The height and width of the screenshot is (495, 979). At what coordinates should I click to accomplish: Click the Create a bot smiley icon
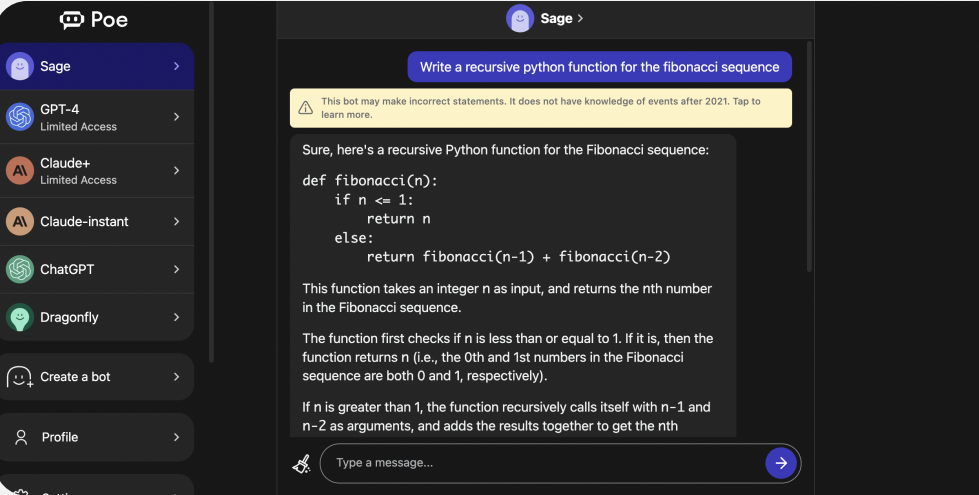click(x=19, y=377)
